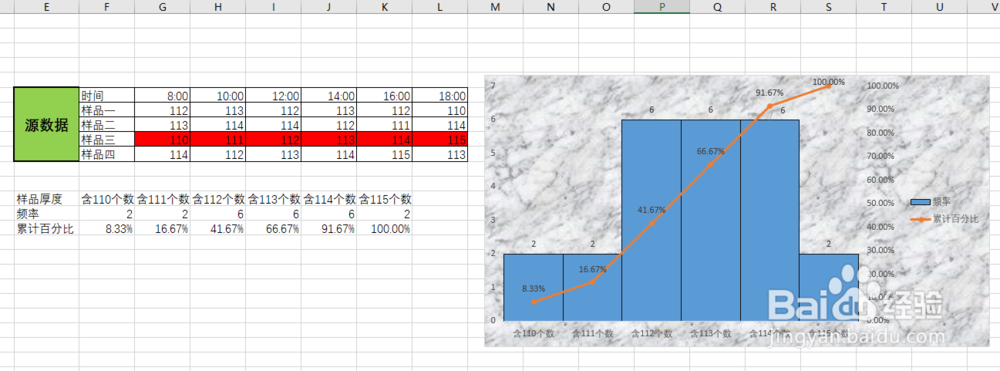Click the 10:00 time cell
The width and height of the screenshot is (1000, 371).
tap(217, 96)
